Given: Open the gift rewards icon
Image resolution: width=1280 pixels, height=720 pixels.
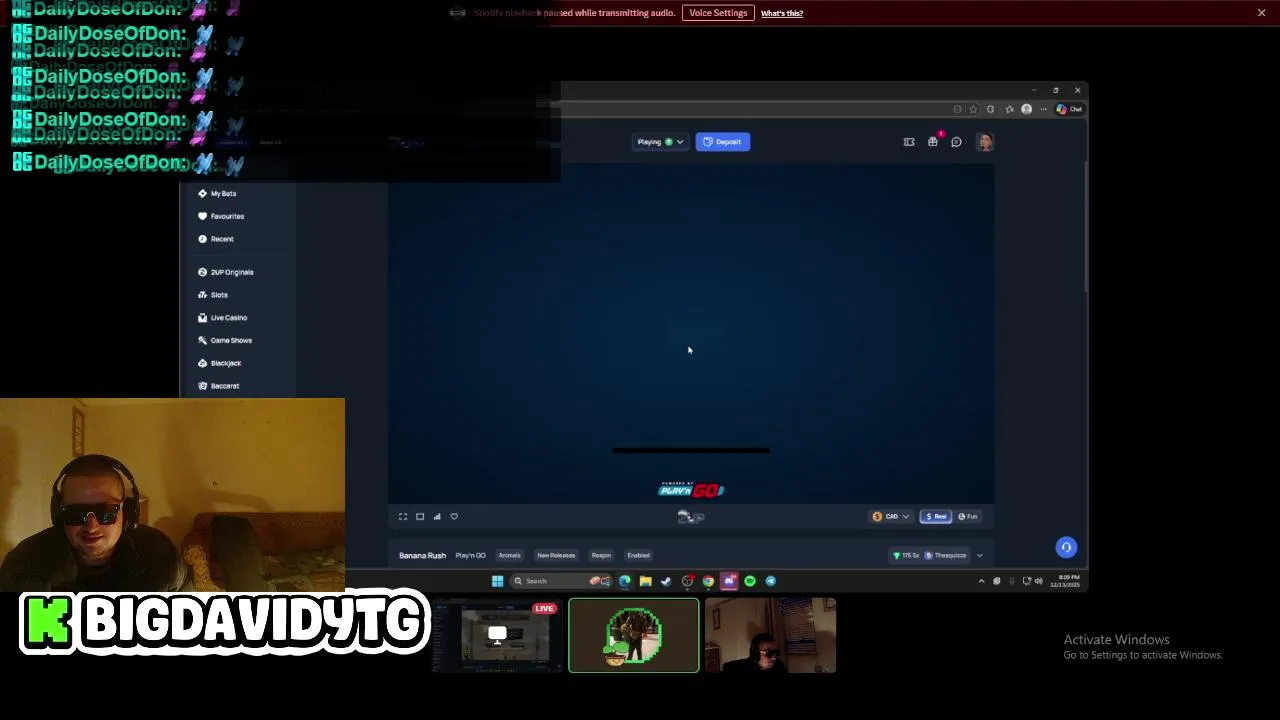Looking at the screenshot, I should tap(933, 142).
